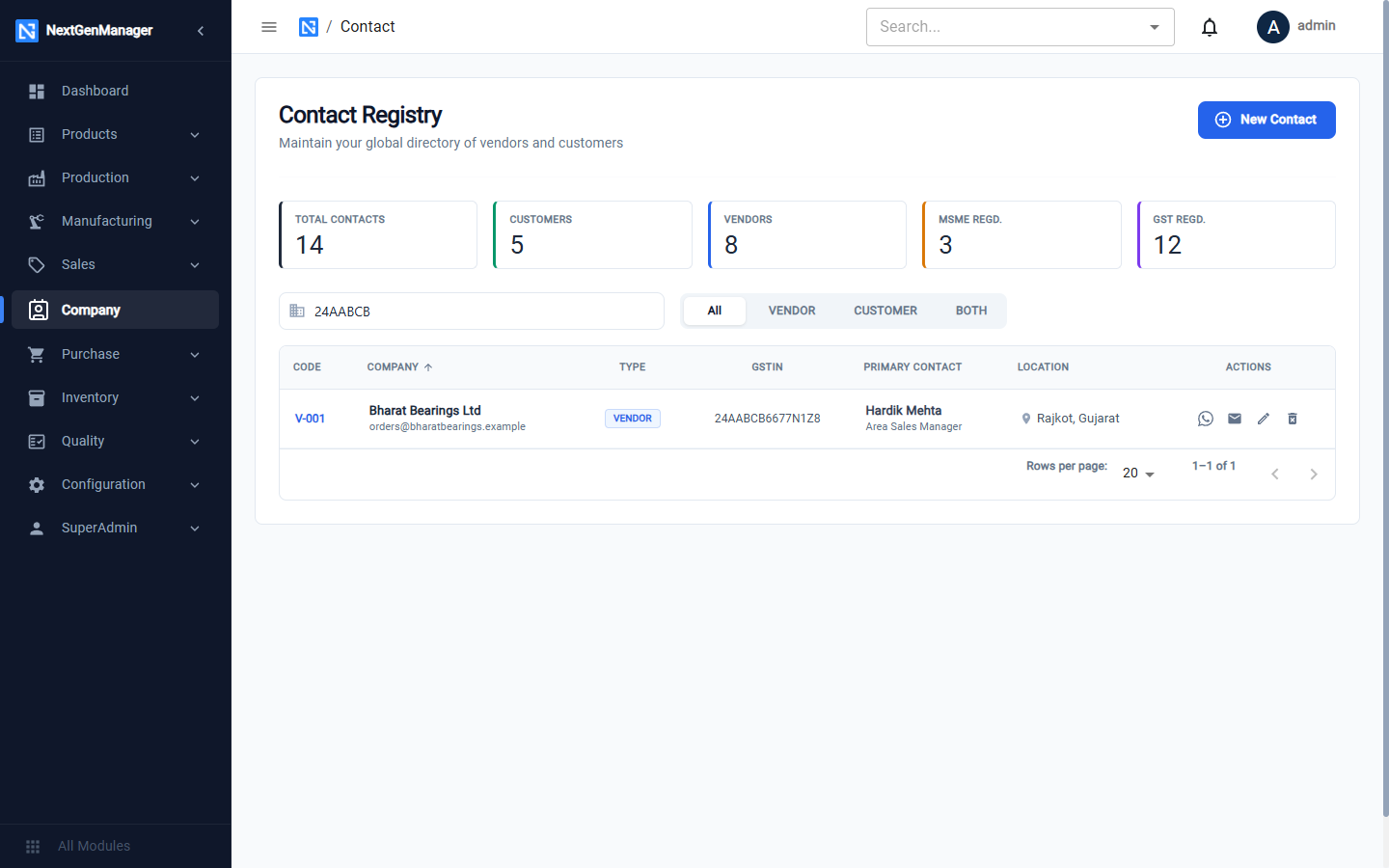Go to next page arrow

pos(1314,474)
